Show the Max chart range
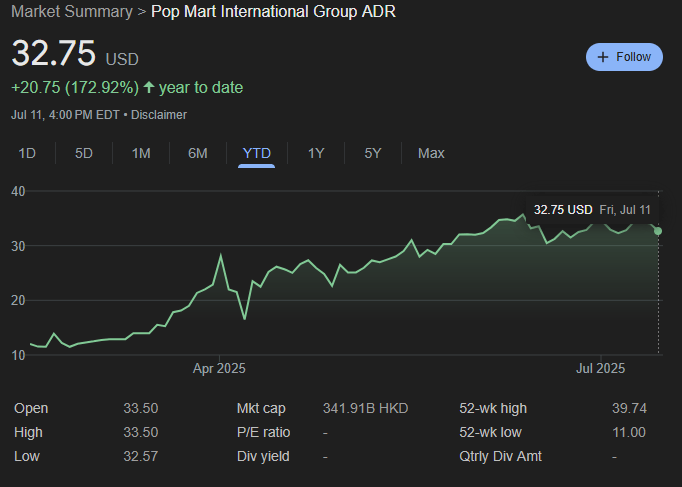Image resolution: width=682 pixels, height=487 pixels. coord(431,153)
